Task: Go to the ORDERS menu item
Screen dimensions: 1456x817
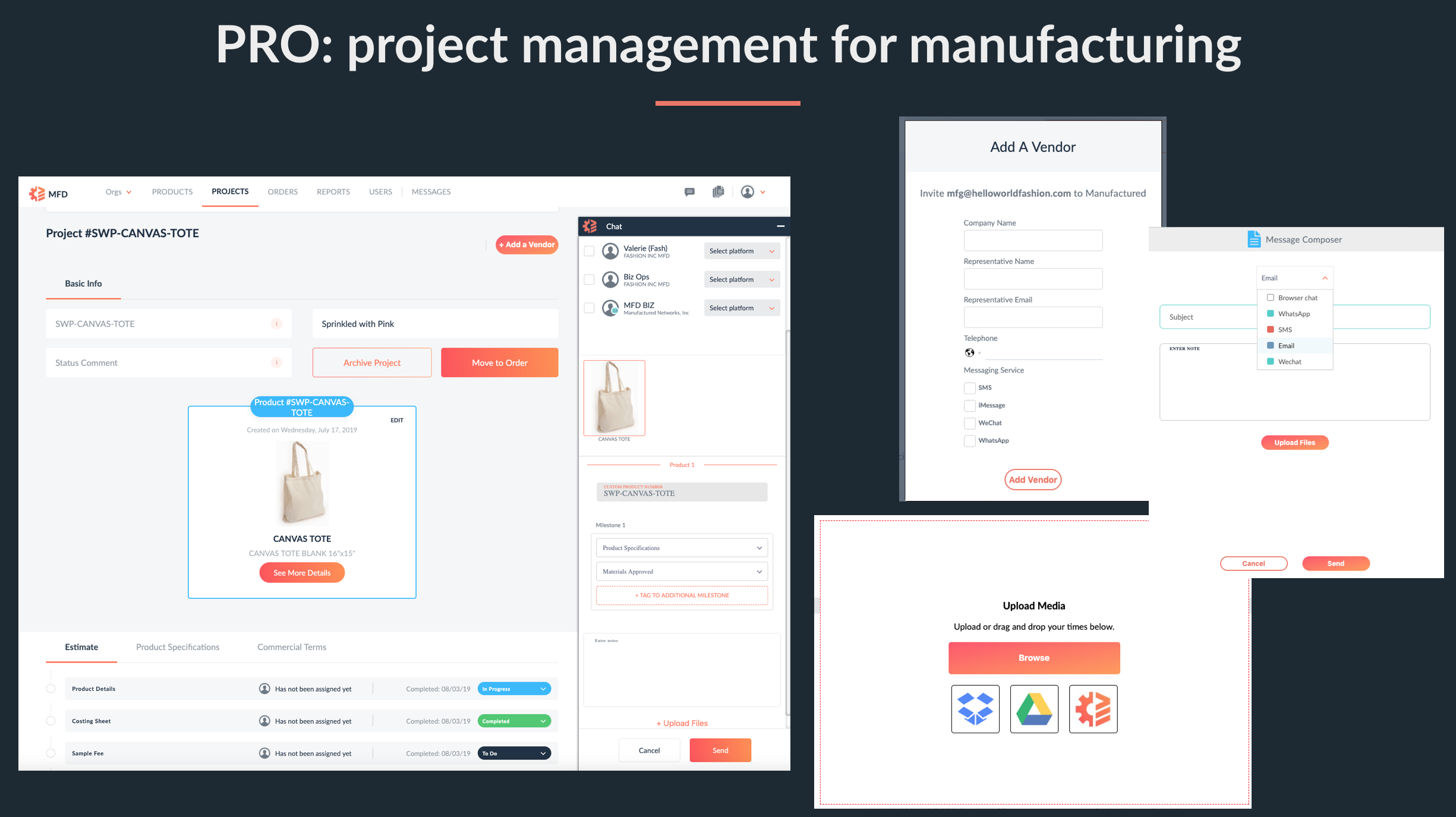Action: [x=282, y=192]
